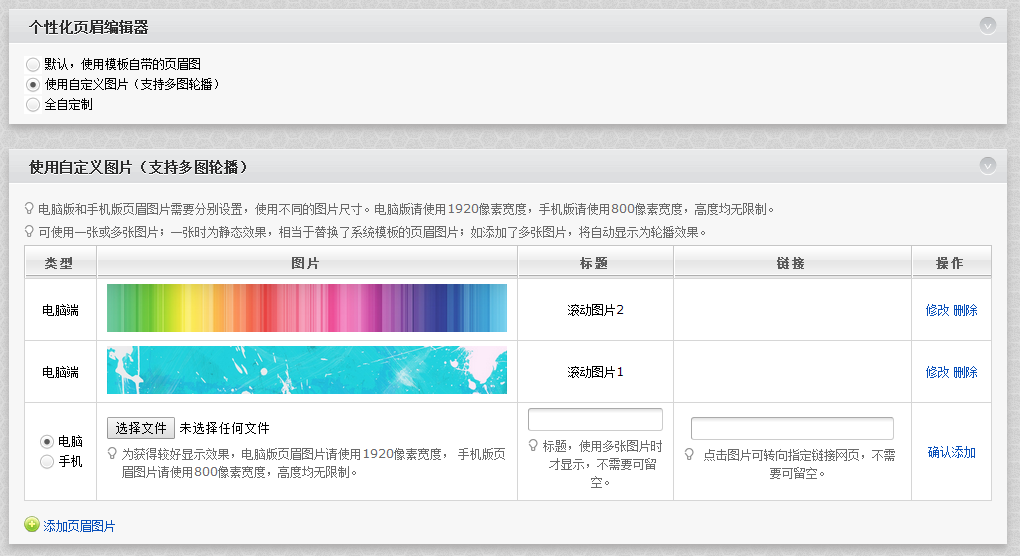Click the green plus icon for 添加页眉图片
Image resolution: width=1020 pixels, height=556 pixels.
click(x=32, y=525)
